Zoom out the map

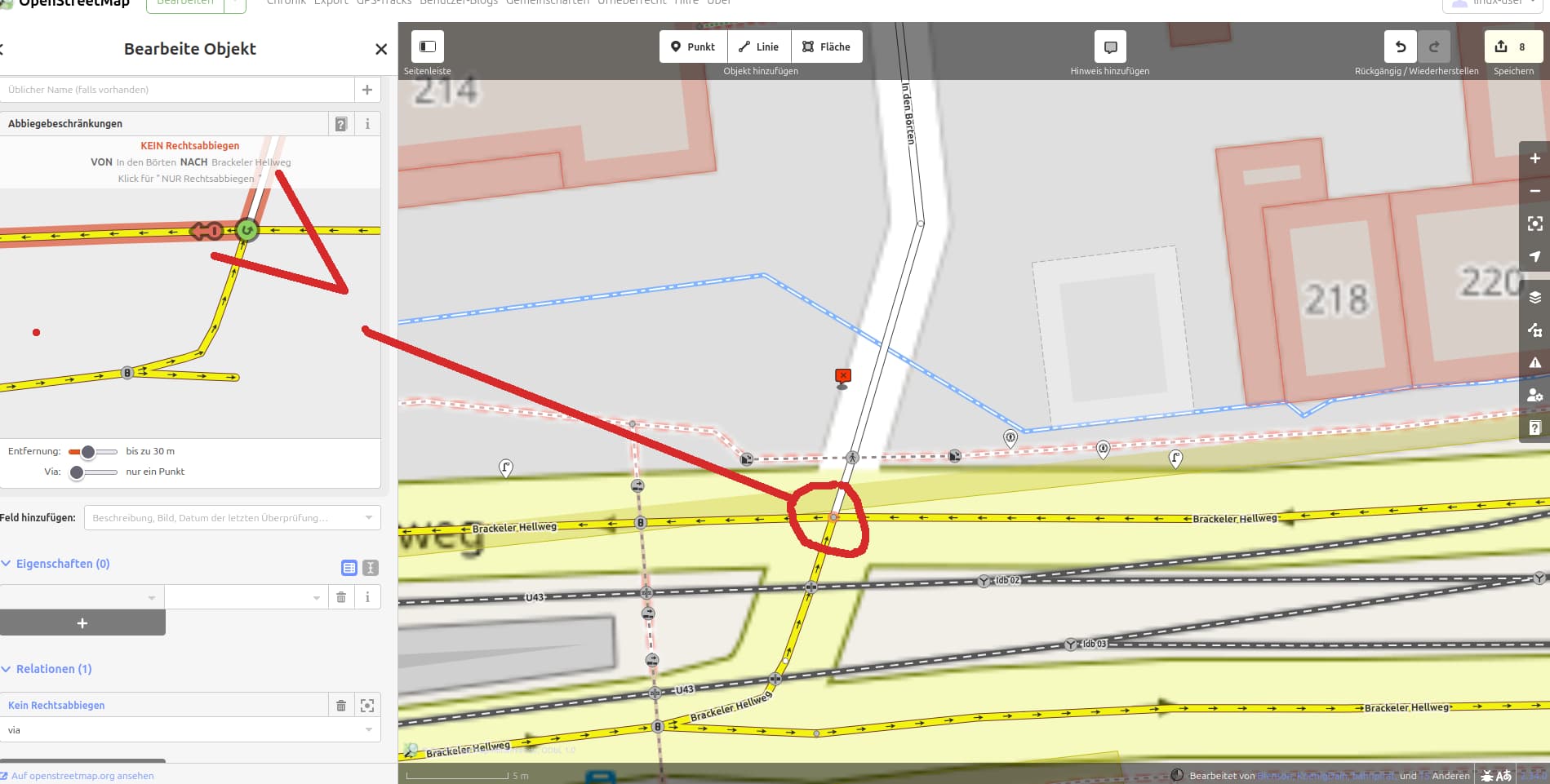(1534, 191)
